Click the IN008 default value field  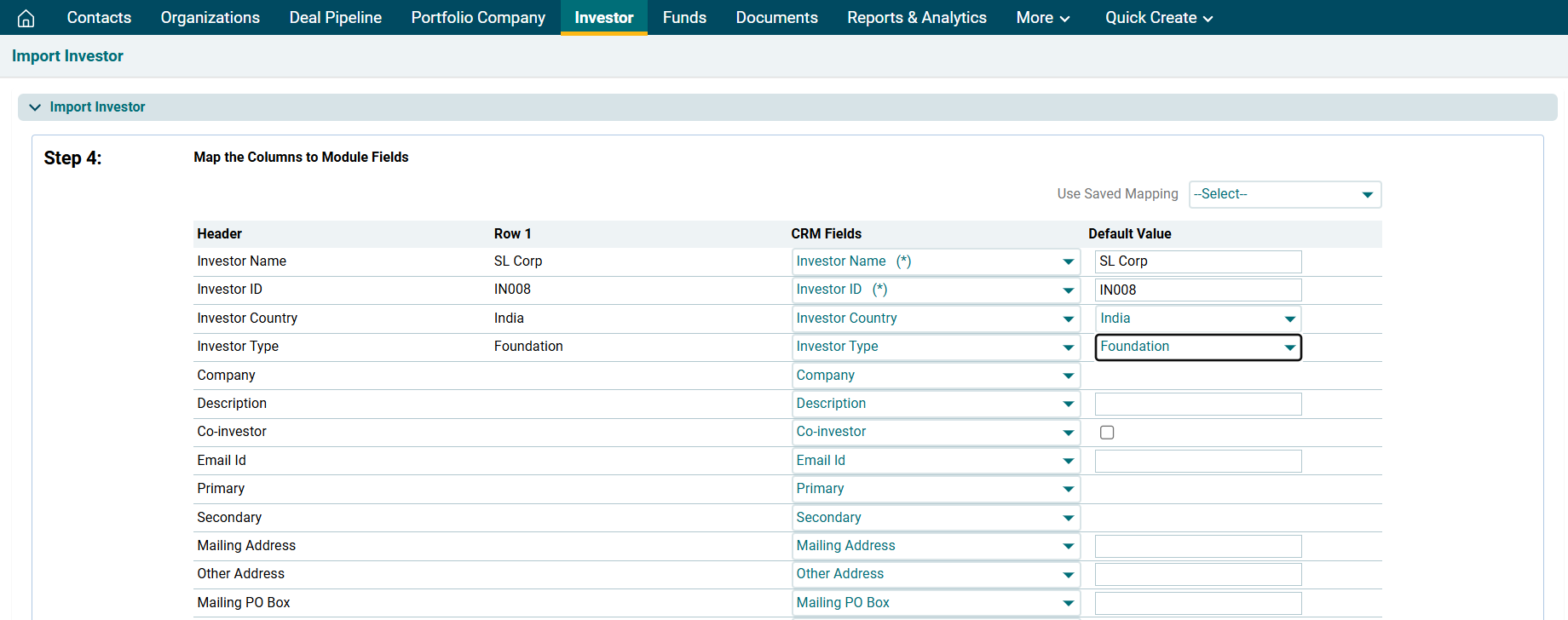[1197, 290]
